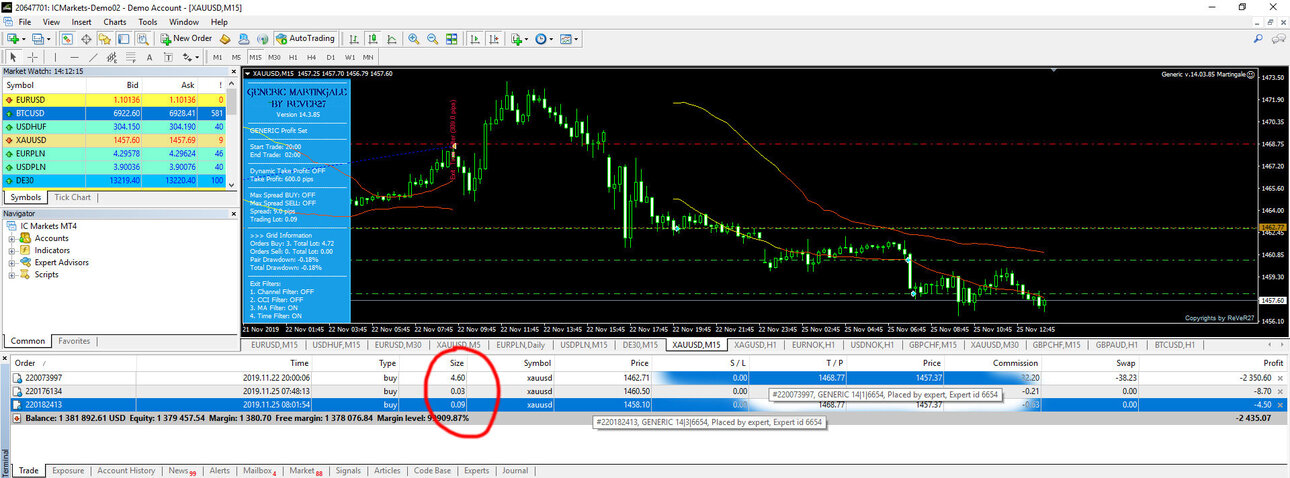The height and width of the screenshot is (478, 1290).
Task: Switch timeframe to M5
Action: [236, 57]
